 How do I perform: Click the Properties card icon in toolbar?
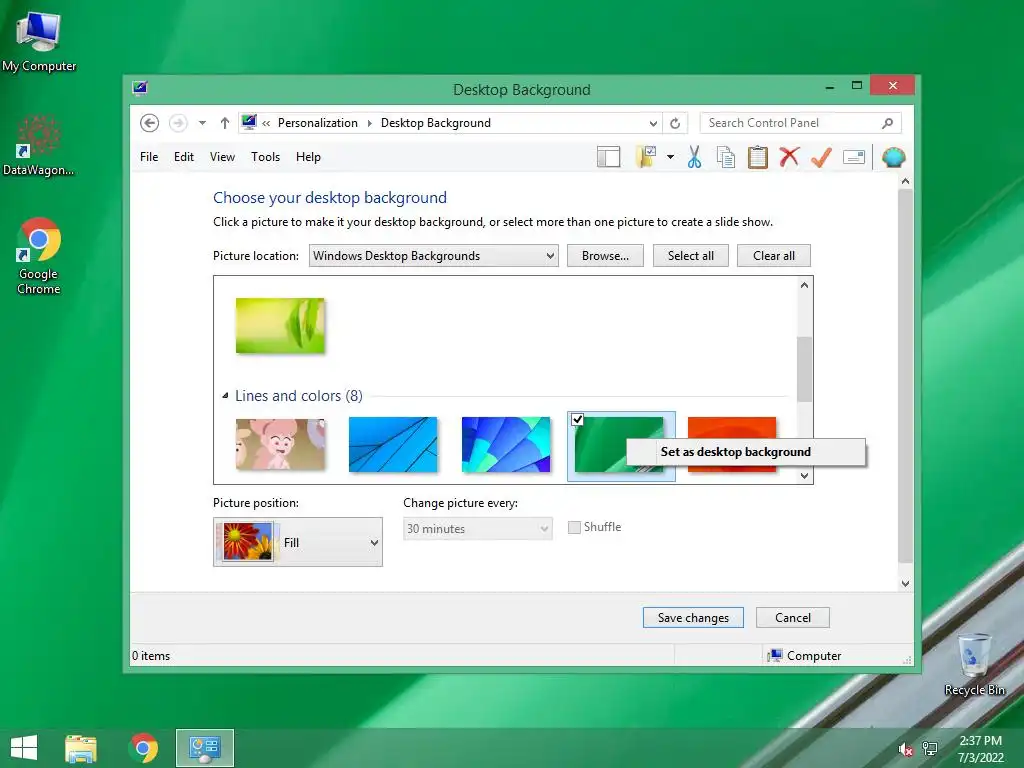854,157
